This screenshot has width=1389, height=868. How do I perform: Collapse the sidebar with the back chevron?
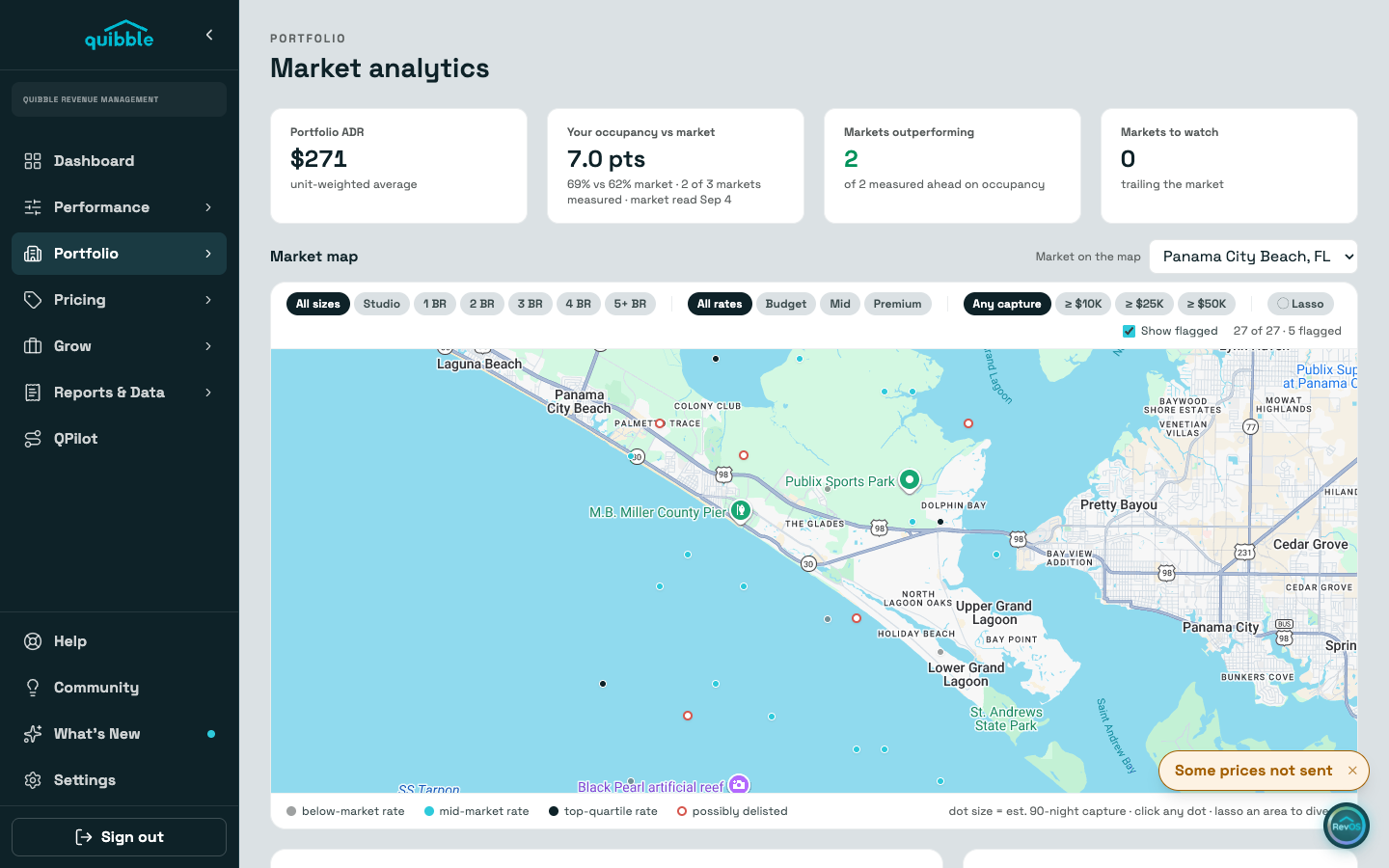pos(209,35)
